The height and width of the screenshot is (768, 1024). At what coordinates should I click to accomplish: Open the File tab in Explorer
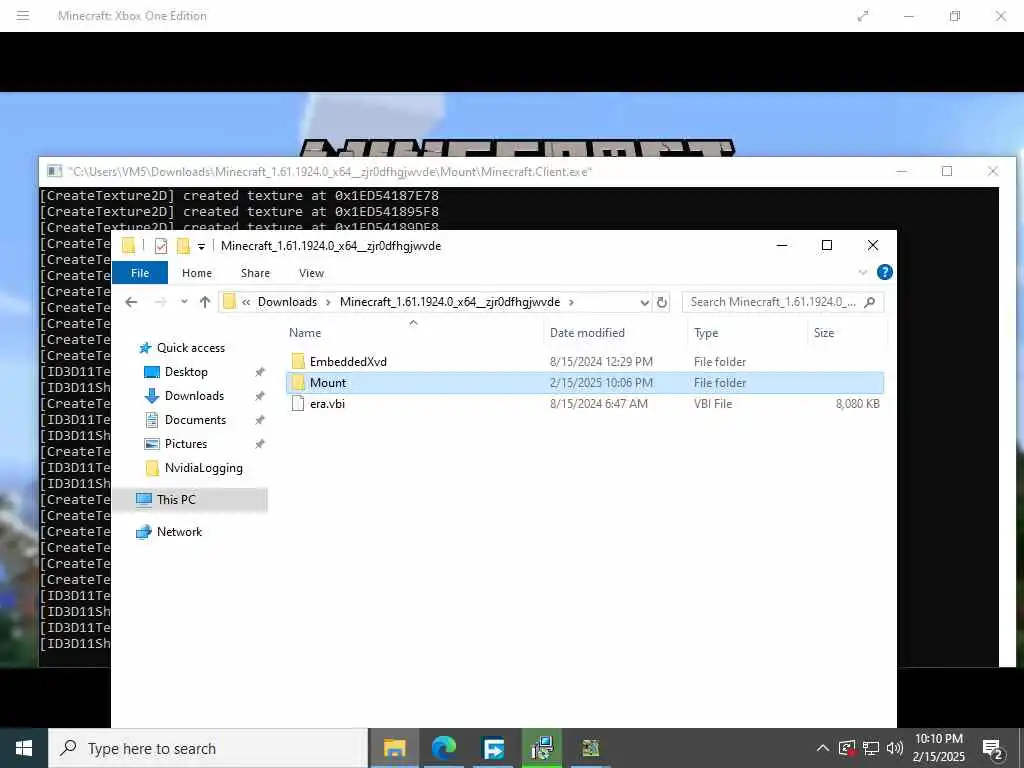coord(140,273)
